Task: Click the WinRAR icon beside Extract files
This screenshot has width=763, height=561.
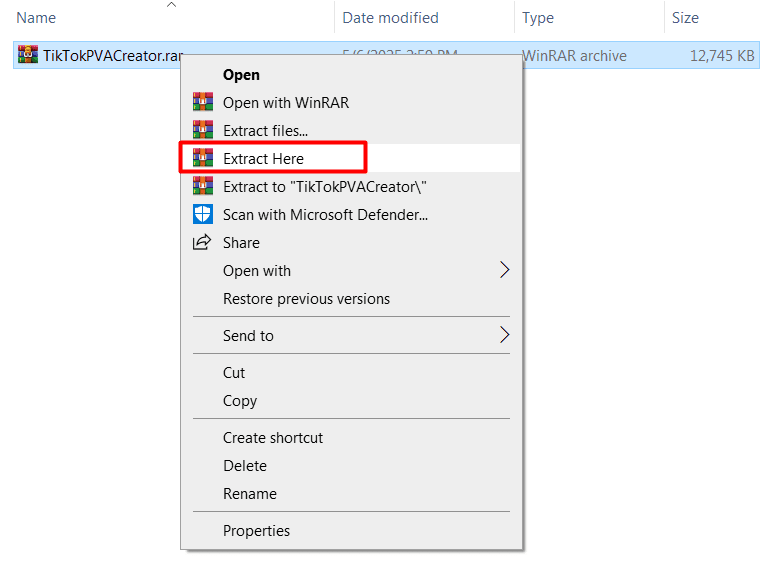Action: tap(203, 130)
